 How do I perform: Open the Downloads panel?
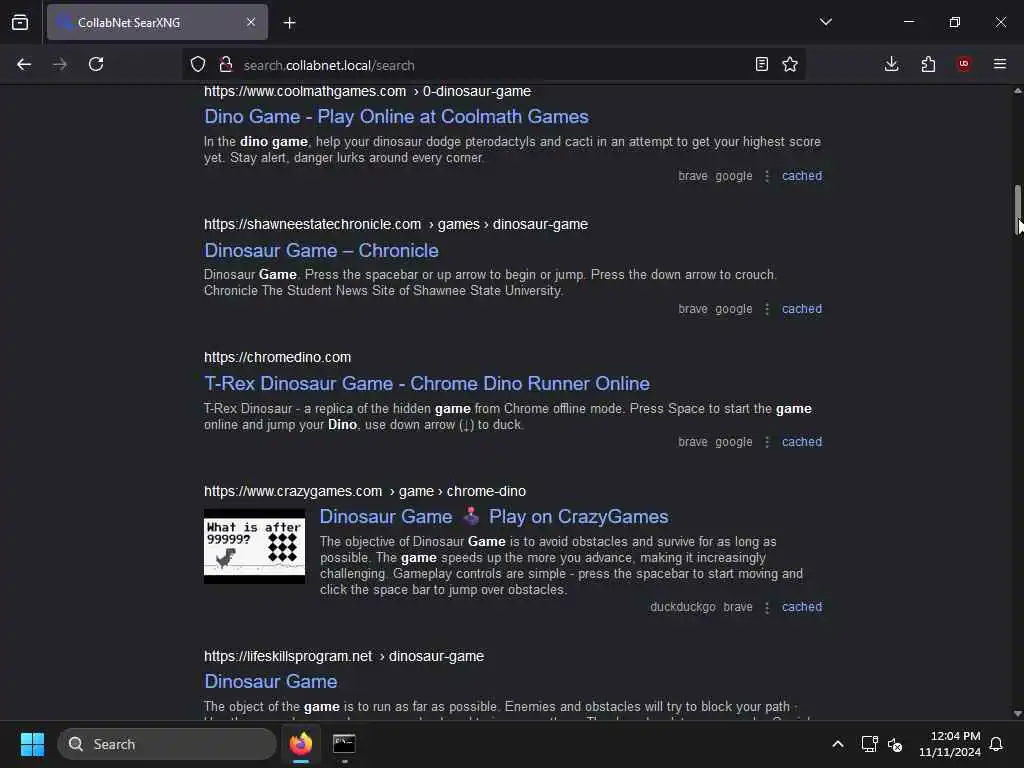pos(891,64)
